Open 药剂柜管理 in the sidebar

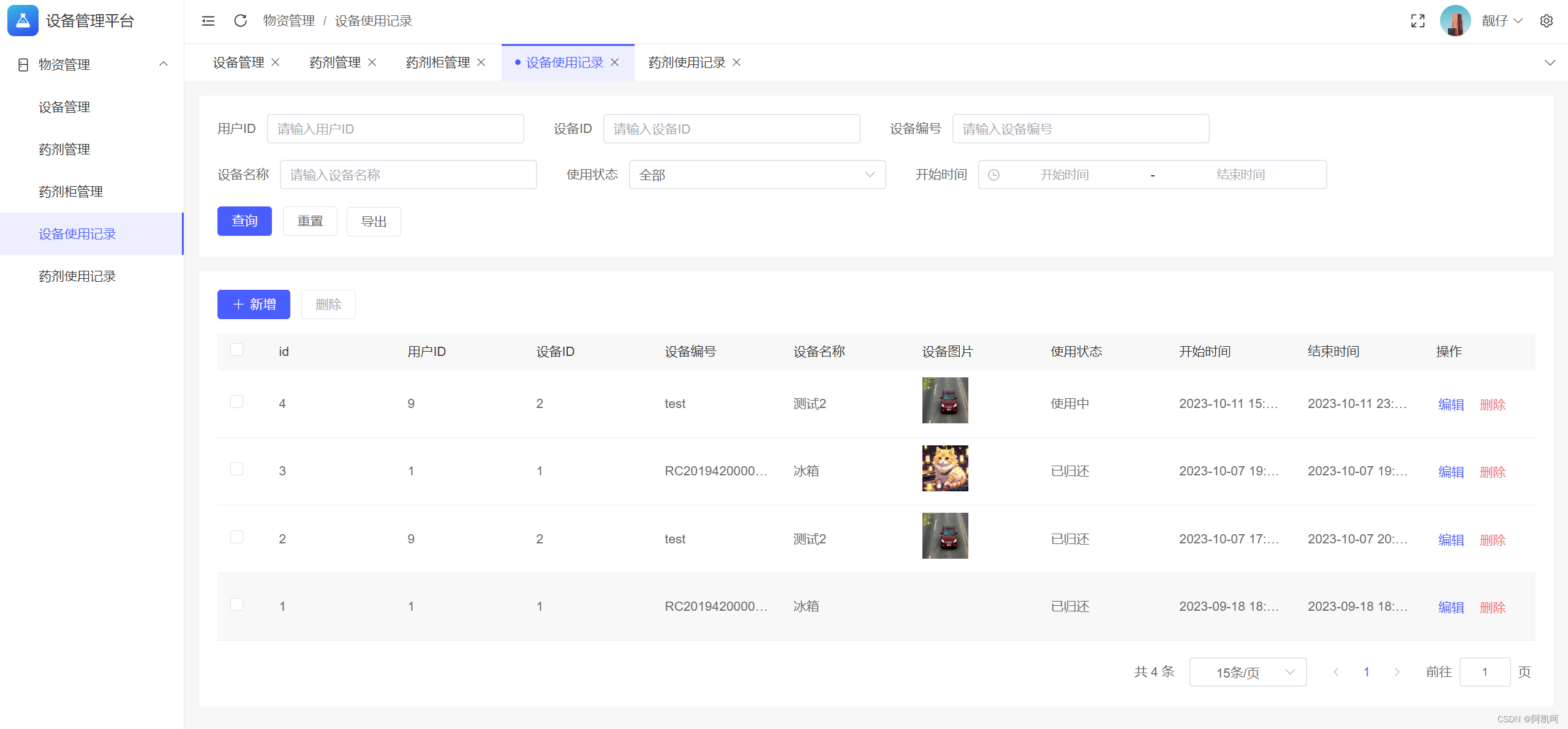click(x=70, y=192)
